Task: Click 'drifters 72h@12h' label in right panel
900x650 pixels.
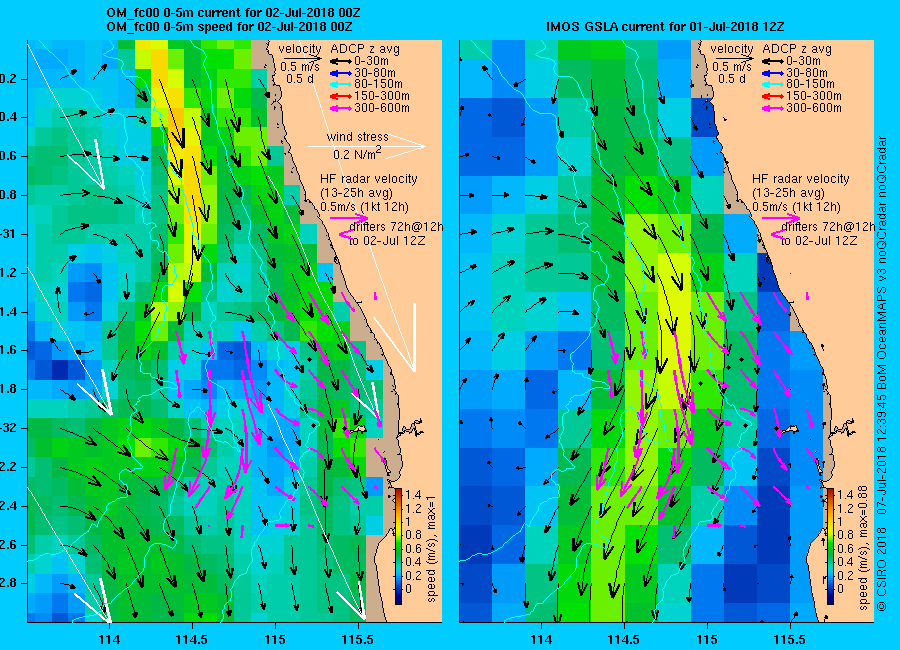Action: coord(828,227)
